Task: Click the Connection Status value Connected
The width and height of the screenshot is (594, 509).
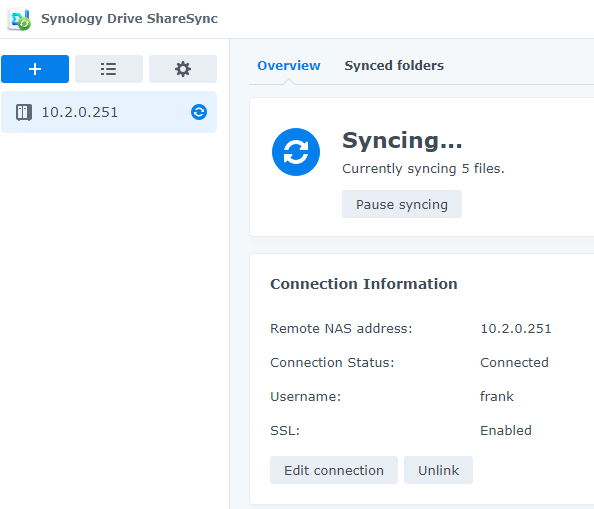Action: coord(514,362)
